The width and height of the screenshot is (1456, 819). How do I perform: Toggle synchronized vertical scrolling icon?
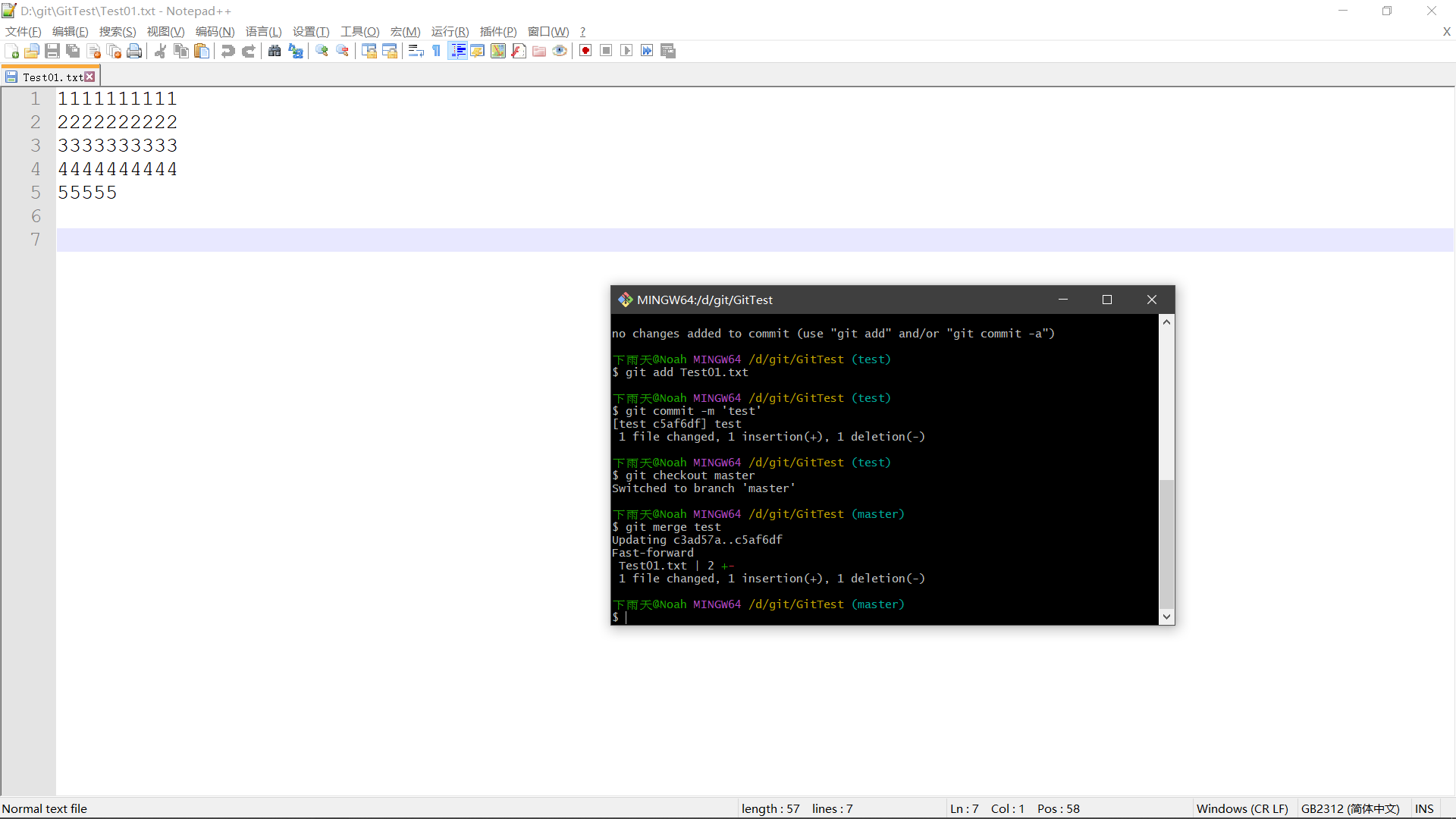pyautogui.click(x=369, y=51)
